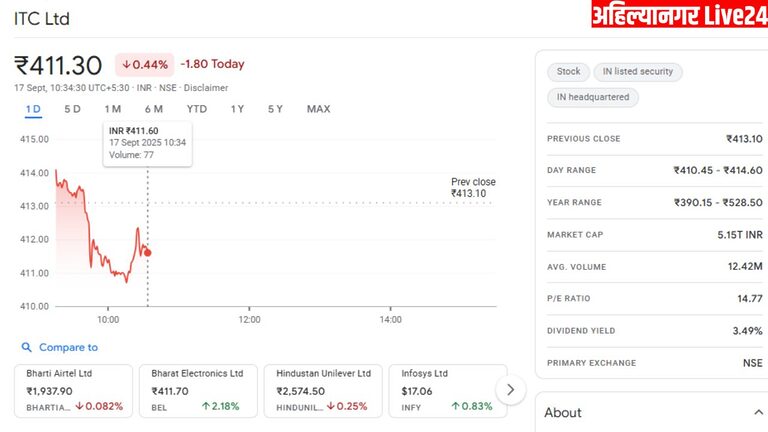The image size is (768, 432).
Task: Select the YTD chart range
Action: click(197, 109)
